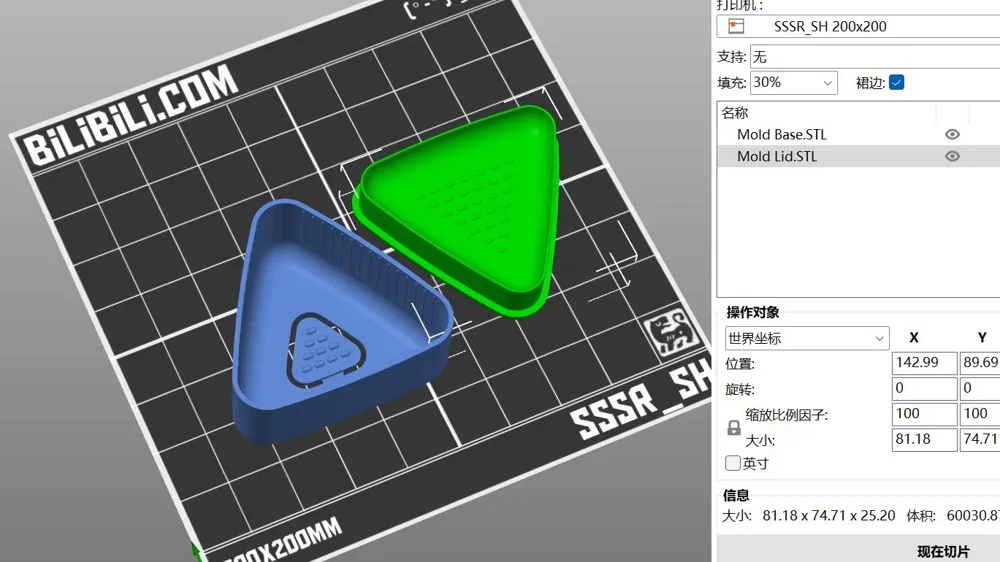Click the X rotation field in 旋转 row
Screen dimensions: 1000x562
pos(924,388)
